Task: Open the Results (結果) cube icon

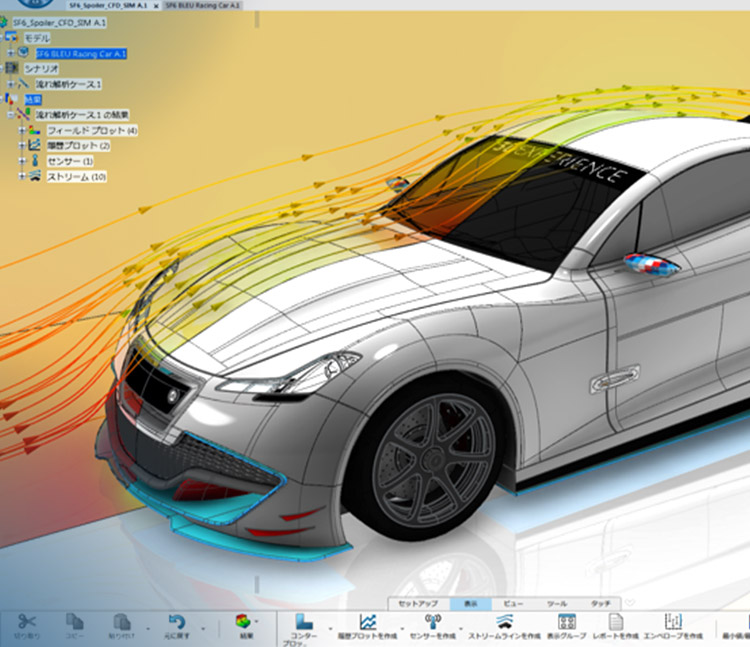Action: pyautogui.click(x=243, y=621)
